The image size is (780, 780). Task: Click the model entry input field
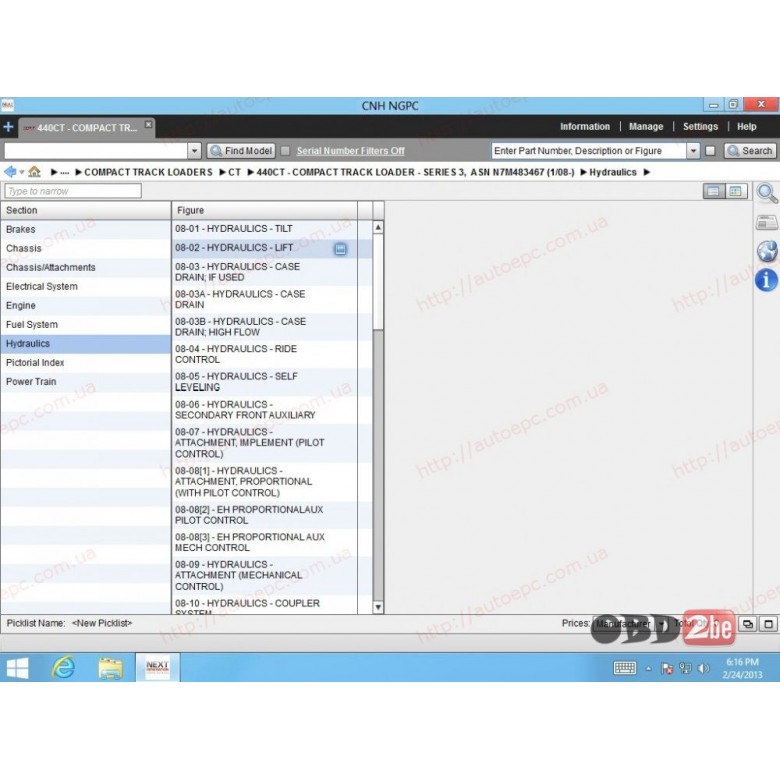coord(96,151)
